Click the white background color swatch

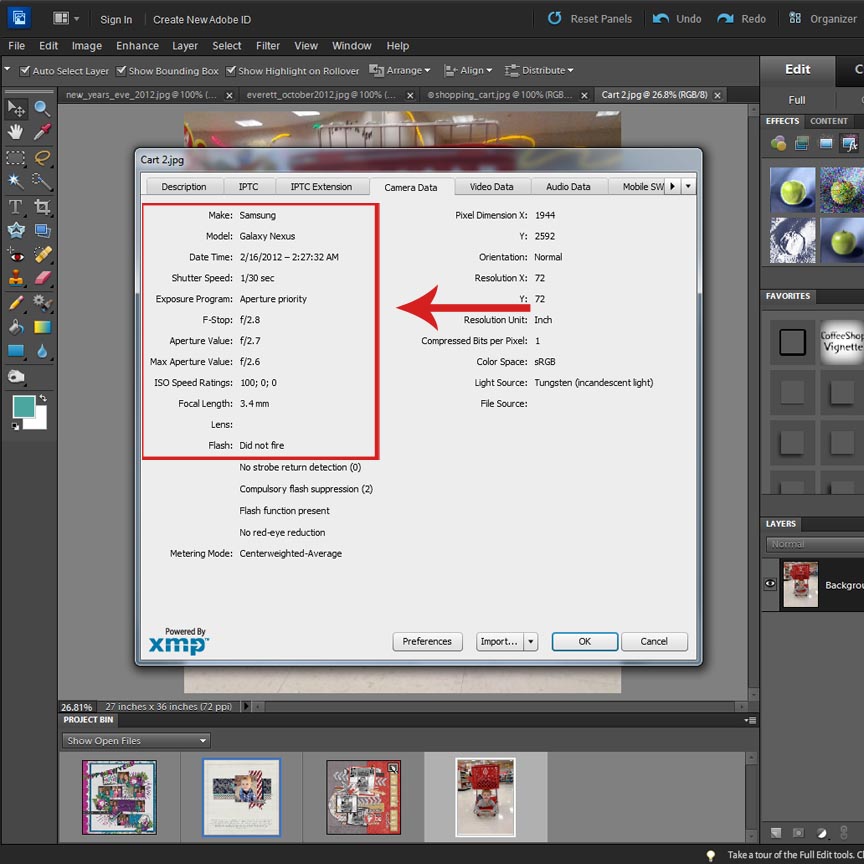[37, 420]
